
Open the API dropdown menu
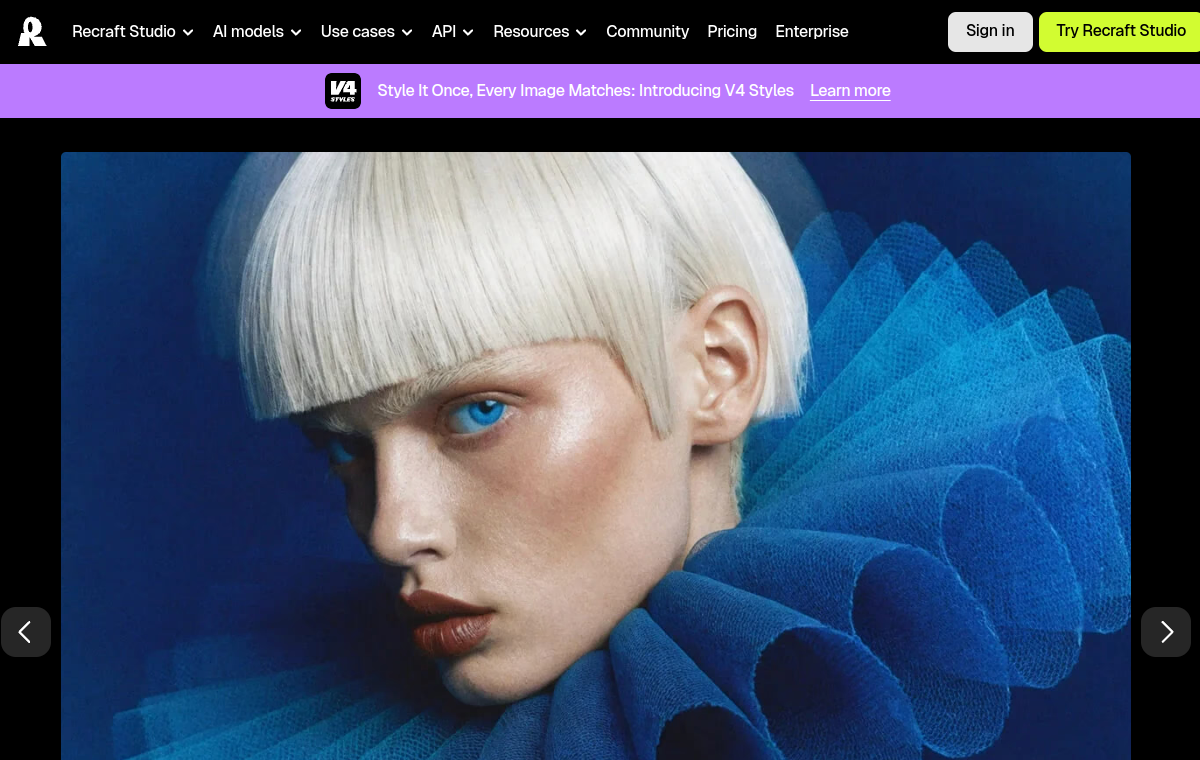coord(453,32)
